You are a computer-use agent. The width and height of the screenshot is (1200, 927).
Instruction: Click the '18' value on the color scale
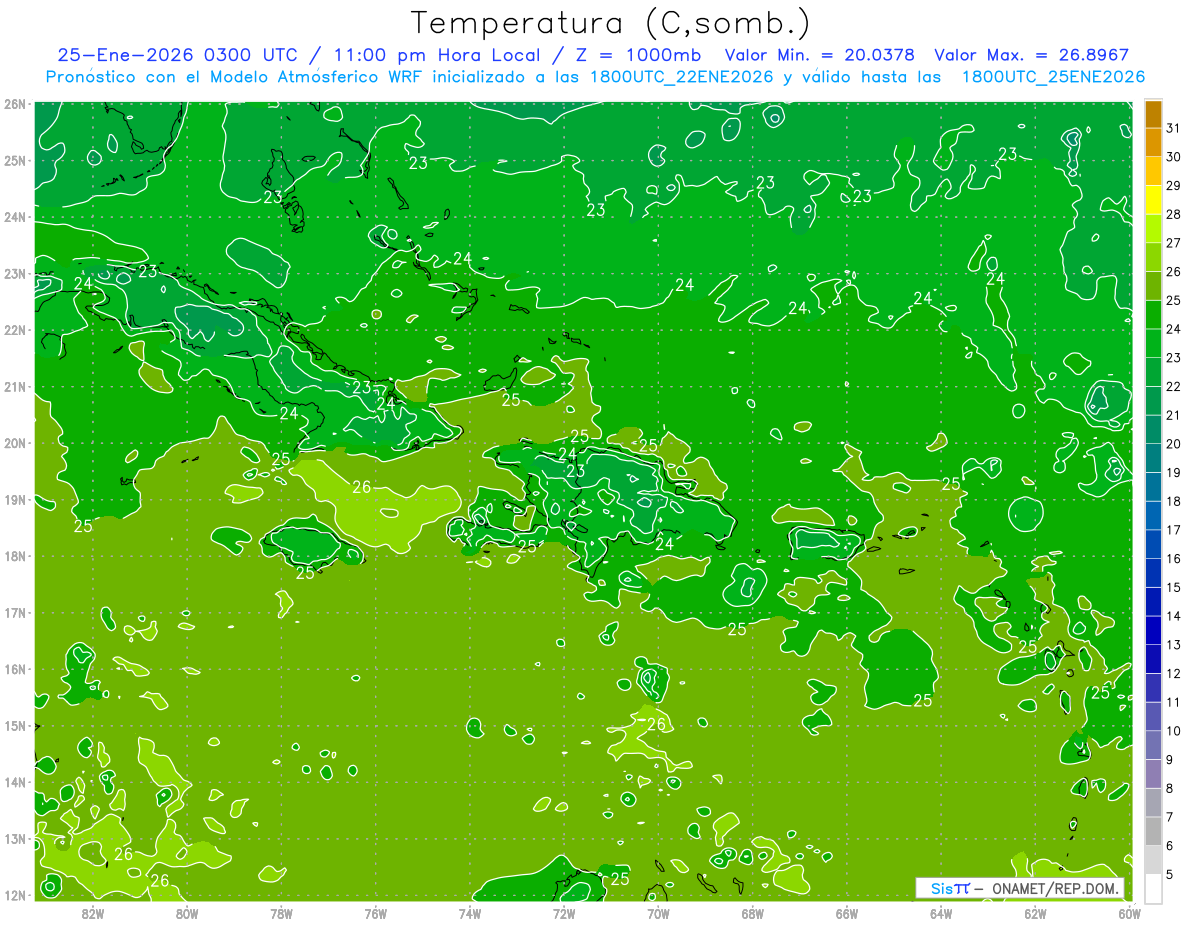point(1173,501)
